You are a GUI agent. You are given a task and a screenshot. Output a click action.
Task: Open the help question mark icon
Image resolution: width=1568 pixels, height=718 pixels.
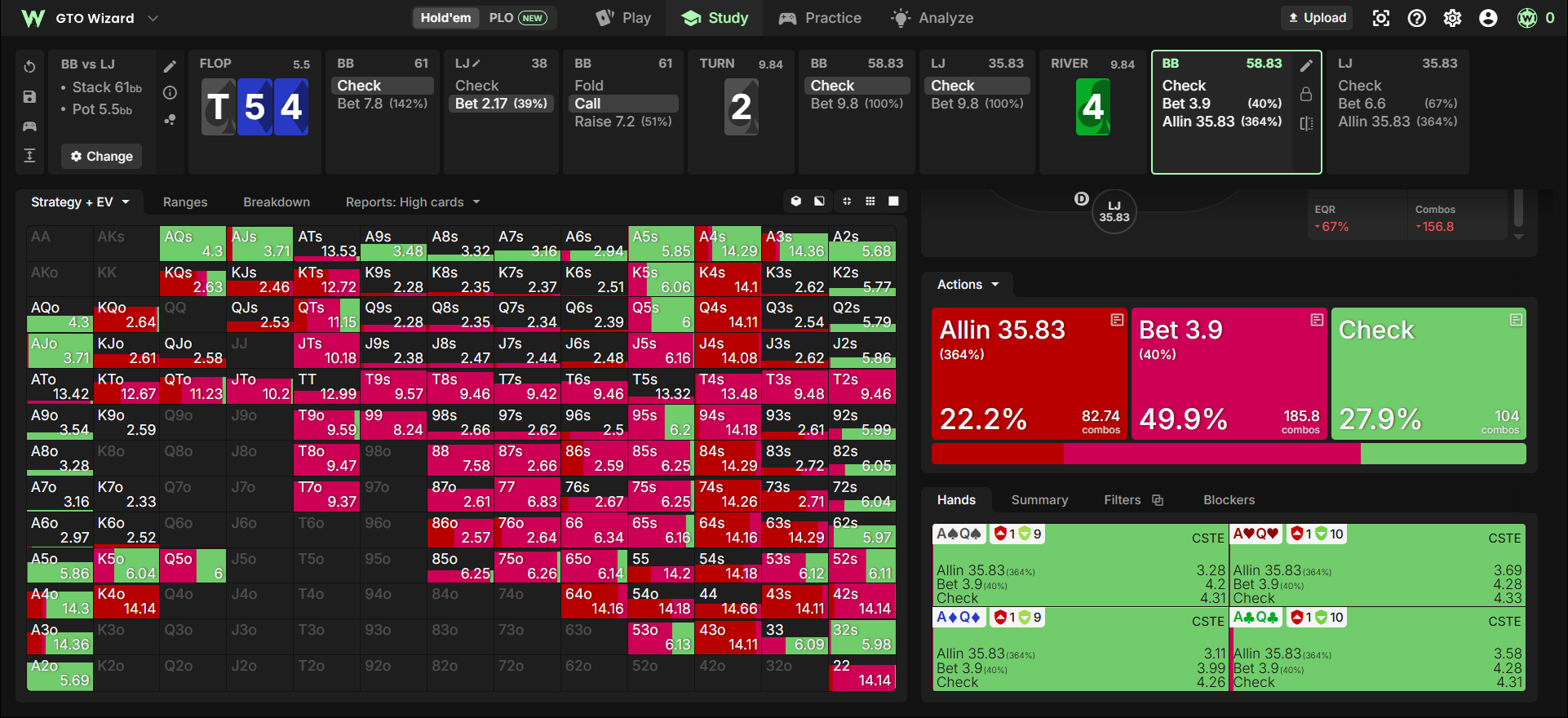pos(1416,18)
